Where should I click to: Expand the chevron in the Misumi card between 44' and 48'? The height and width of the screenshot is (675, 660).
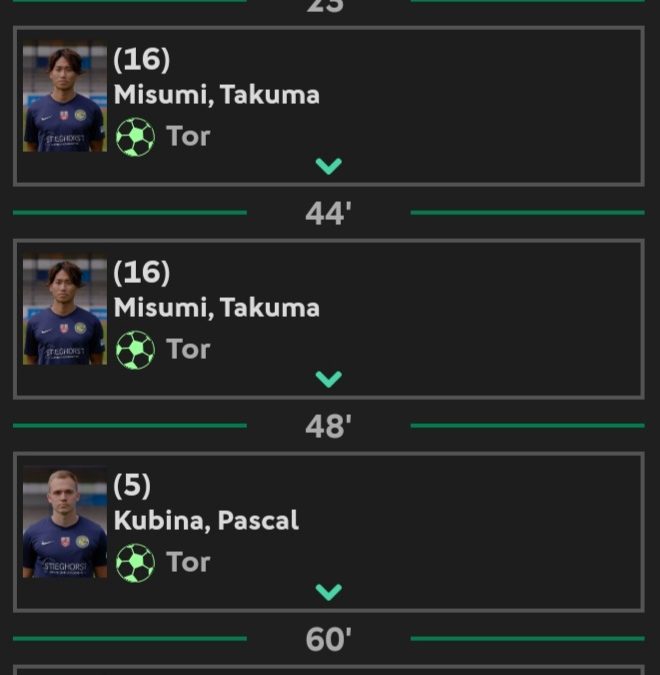(x=329, y=379)
